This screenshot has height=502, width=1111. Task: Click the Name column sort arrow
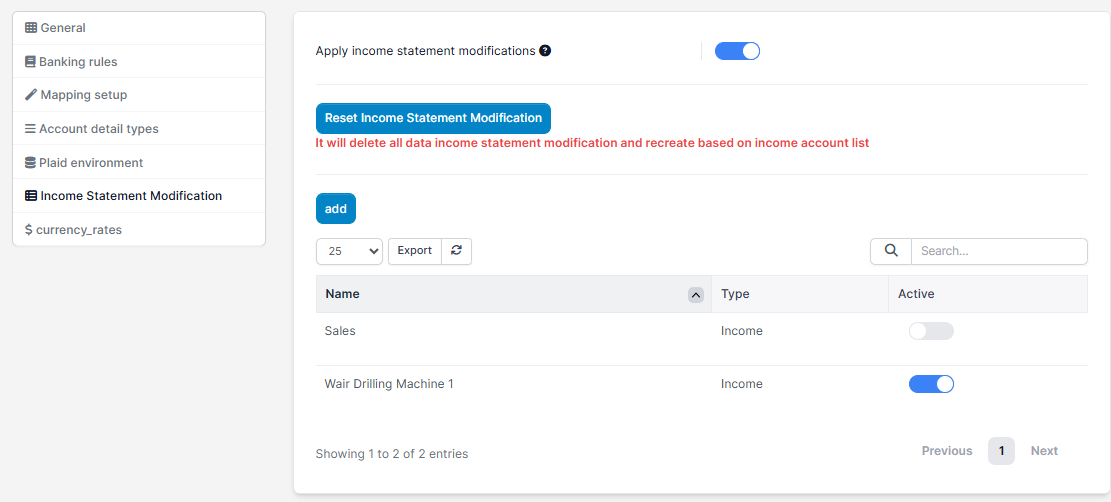coord(695,294)
